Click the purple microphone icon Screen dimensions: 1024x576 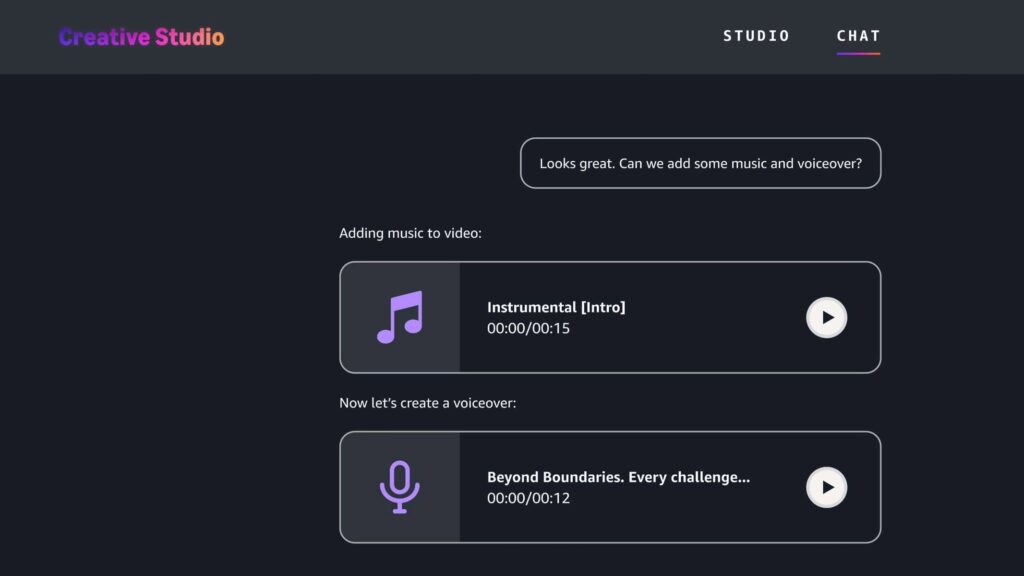(x=400, y=487)
